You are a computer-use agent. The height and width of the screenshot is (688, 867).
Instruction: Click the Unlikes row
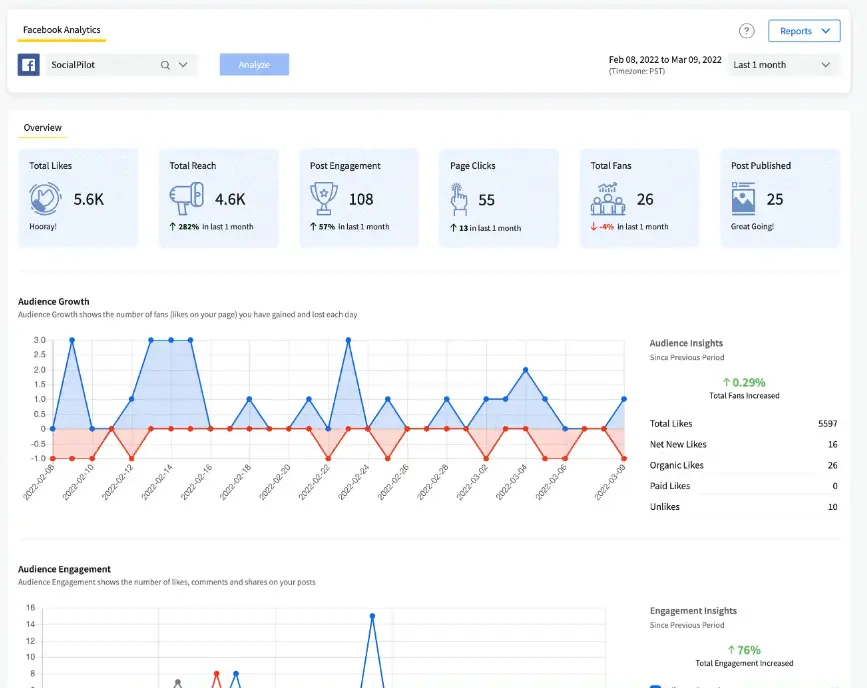(743, 507)
